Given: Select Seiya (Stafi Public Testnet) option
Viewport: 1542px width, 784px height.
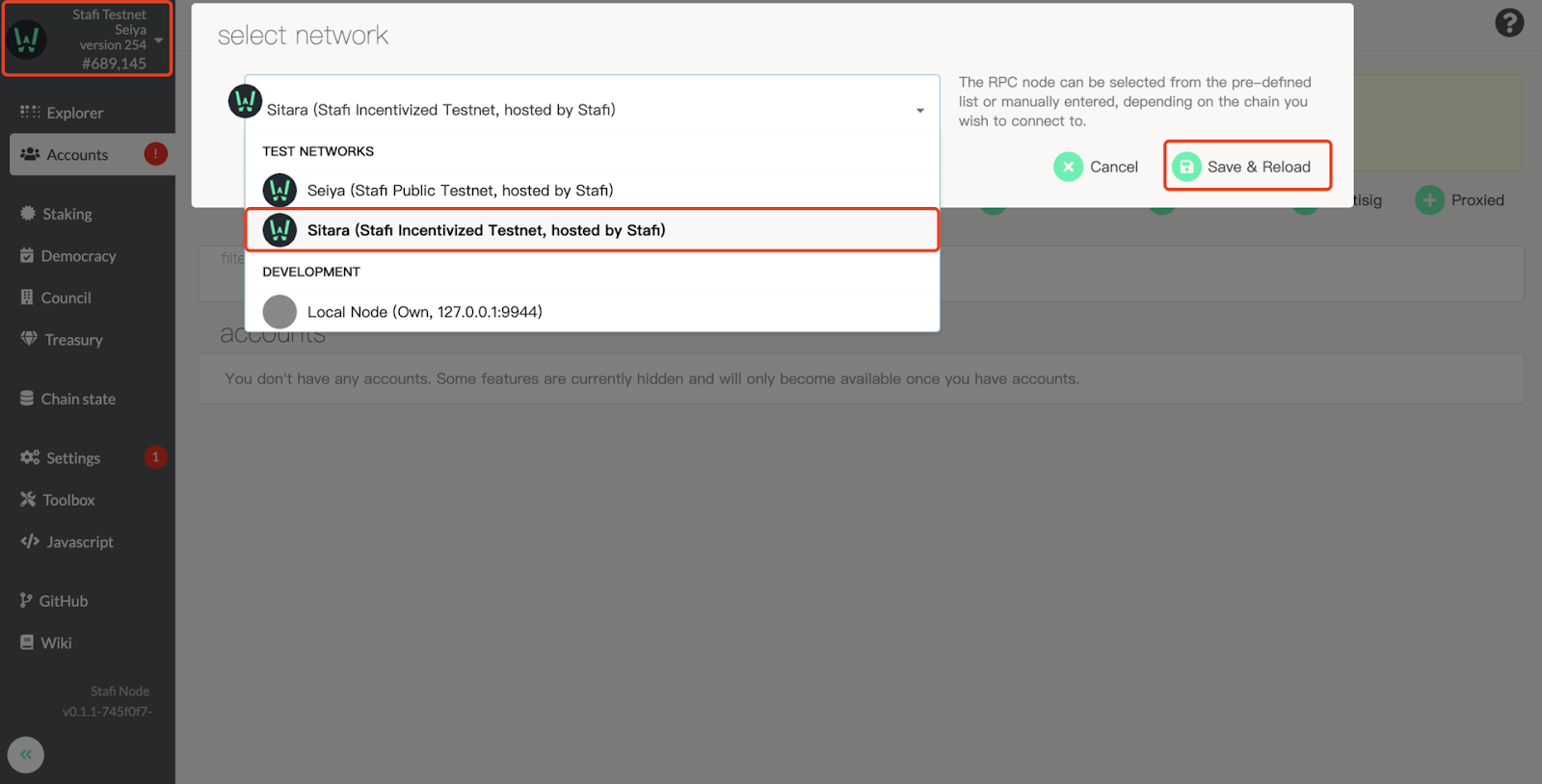Looking at the screenshot, I should 592,191.
